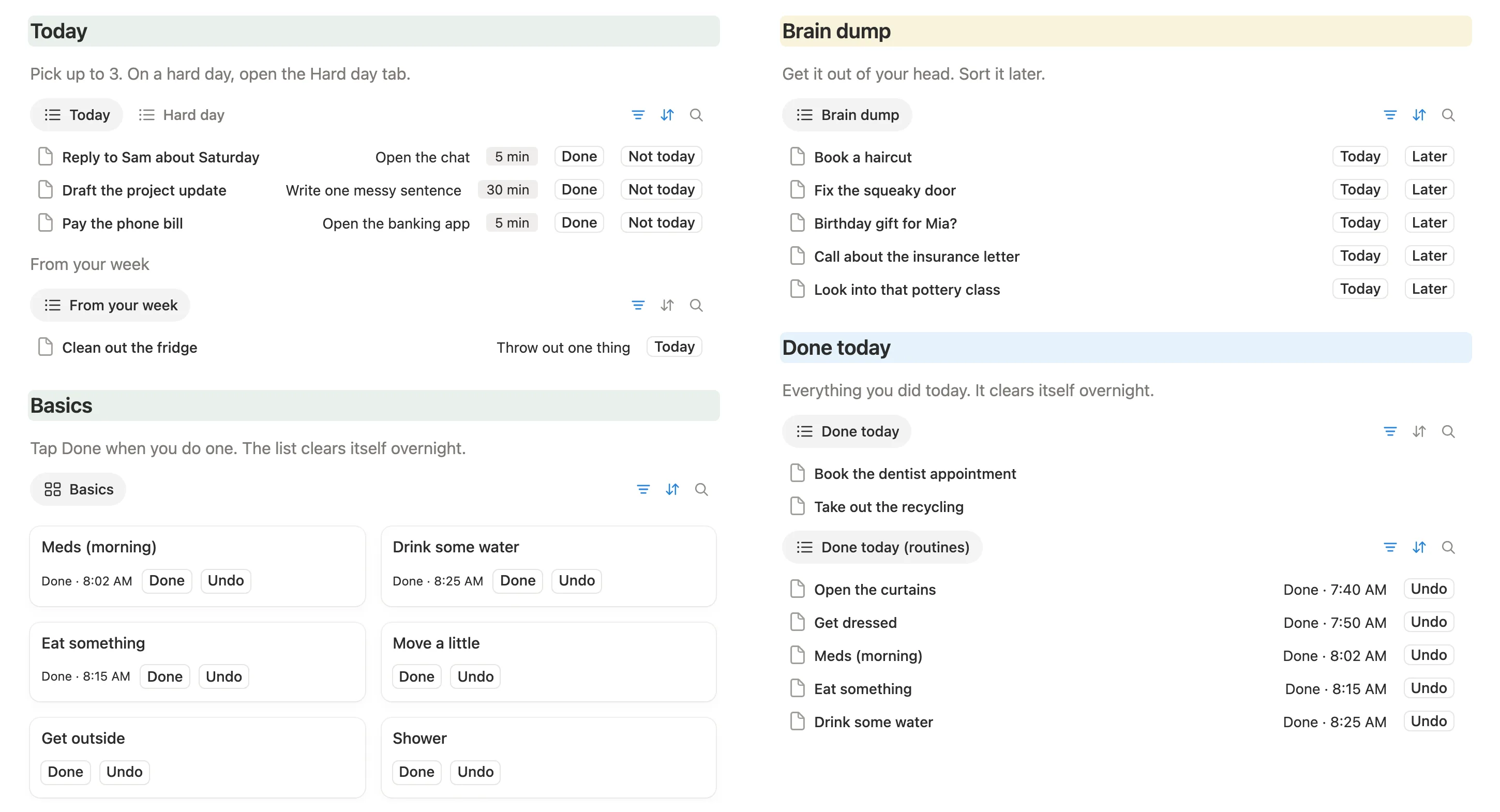
Task: Open filter for the Basics gallery
Action: (643, 489)
